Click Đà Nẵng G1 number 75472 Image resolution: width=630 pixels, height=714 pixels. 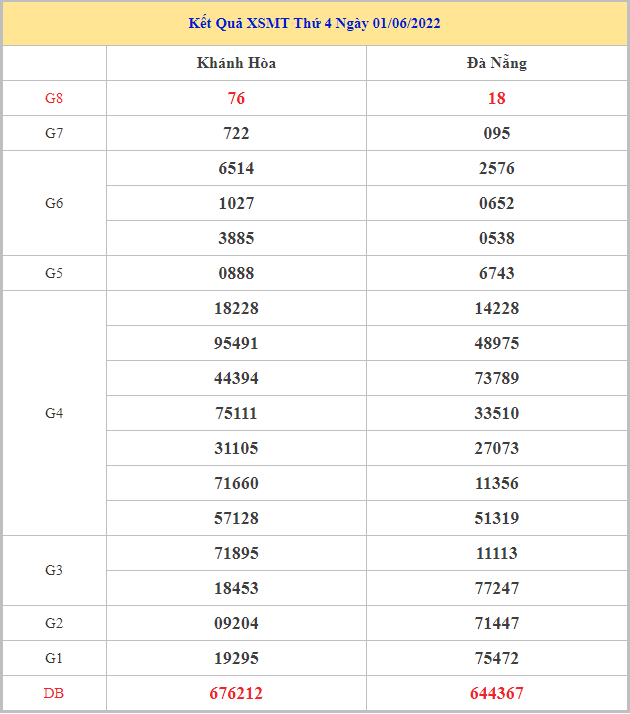click(497, 658)
